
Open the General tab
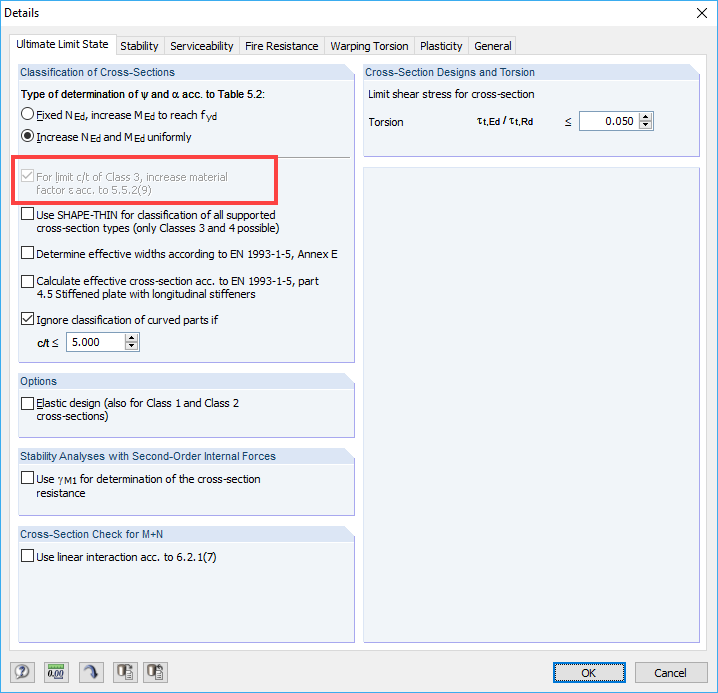pyautogui.click(x=493, y=46)
